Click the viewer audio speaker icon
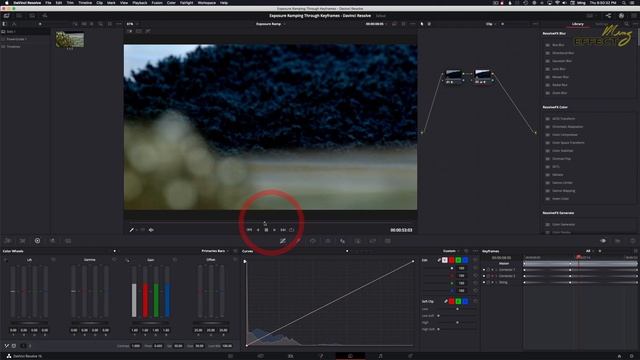Screen dimensions: 640x360 point(151,230)
